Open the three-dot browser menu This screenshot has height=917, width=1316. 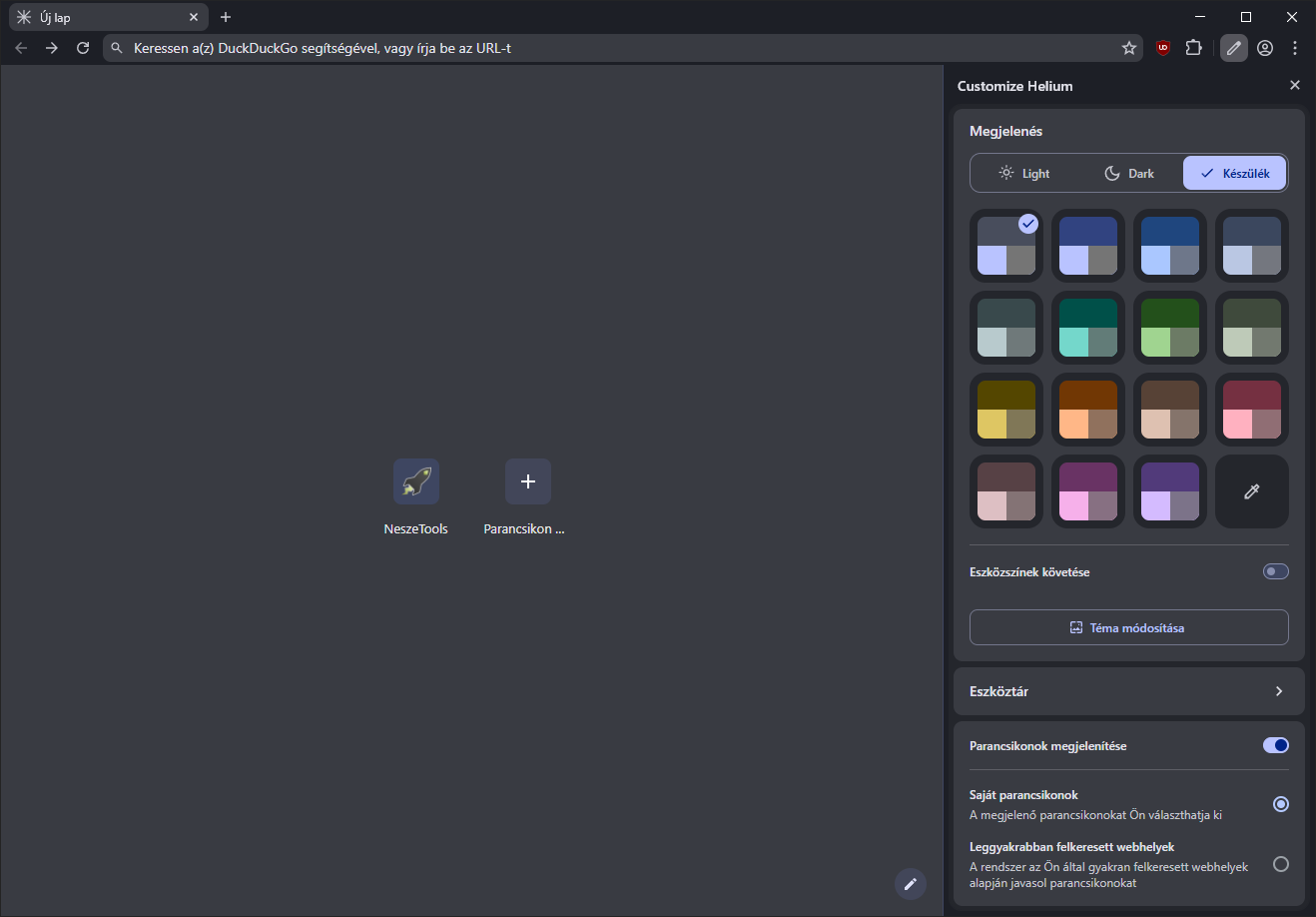[1295, 48]
